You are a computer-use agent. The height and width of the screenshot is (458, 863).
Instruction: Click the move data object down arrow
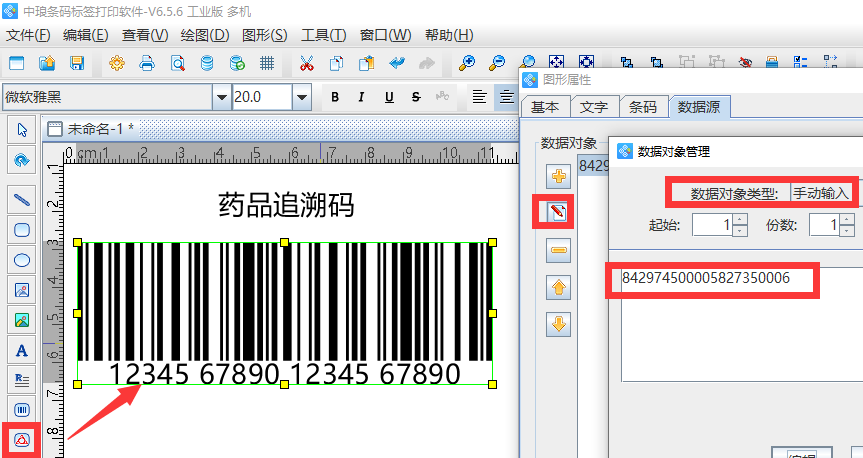click(x=558, y=324)
